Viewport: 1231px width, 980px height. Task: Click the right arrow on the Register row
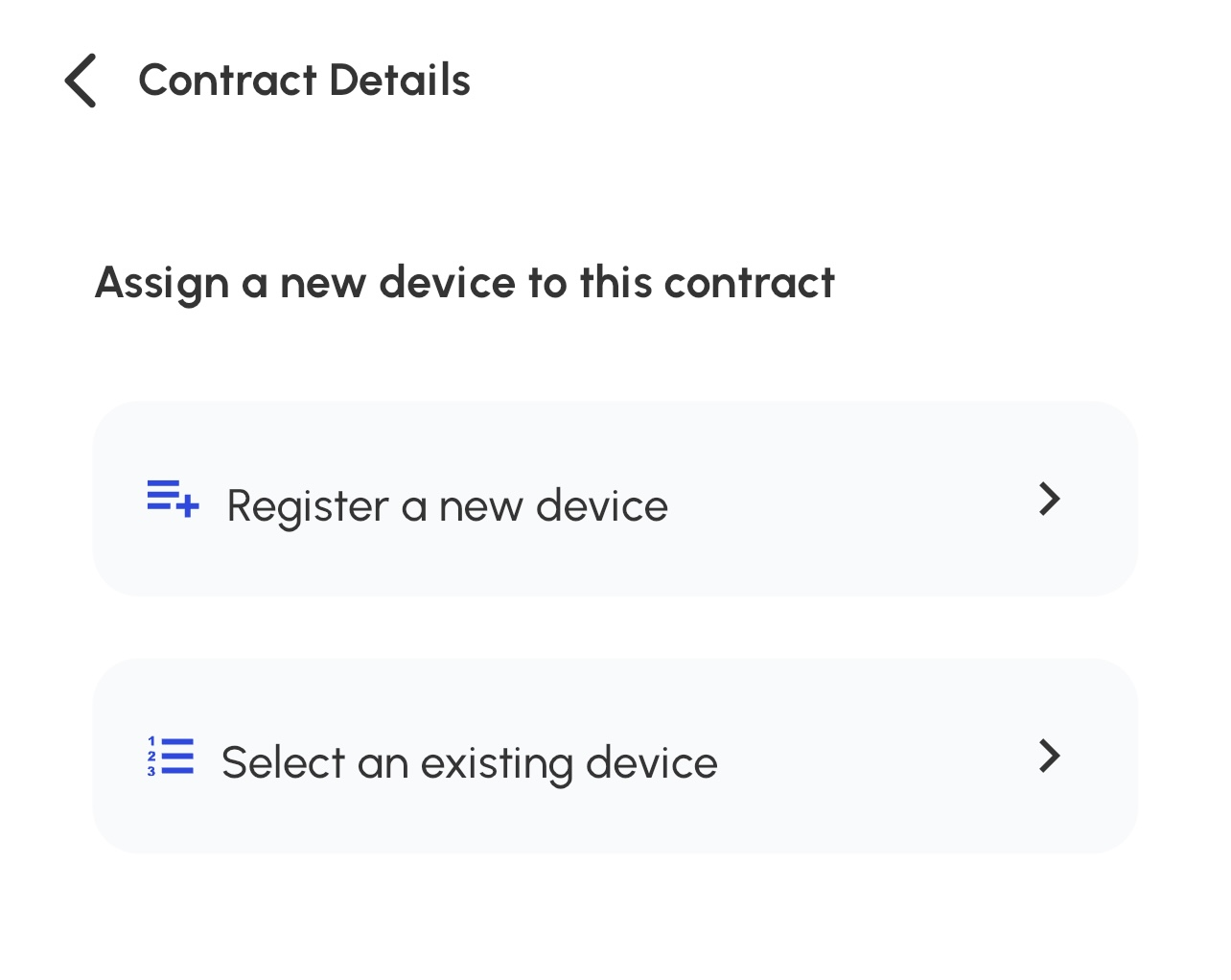pyautogui.click(x=1050, y=499)
